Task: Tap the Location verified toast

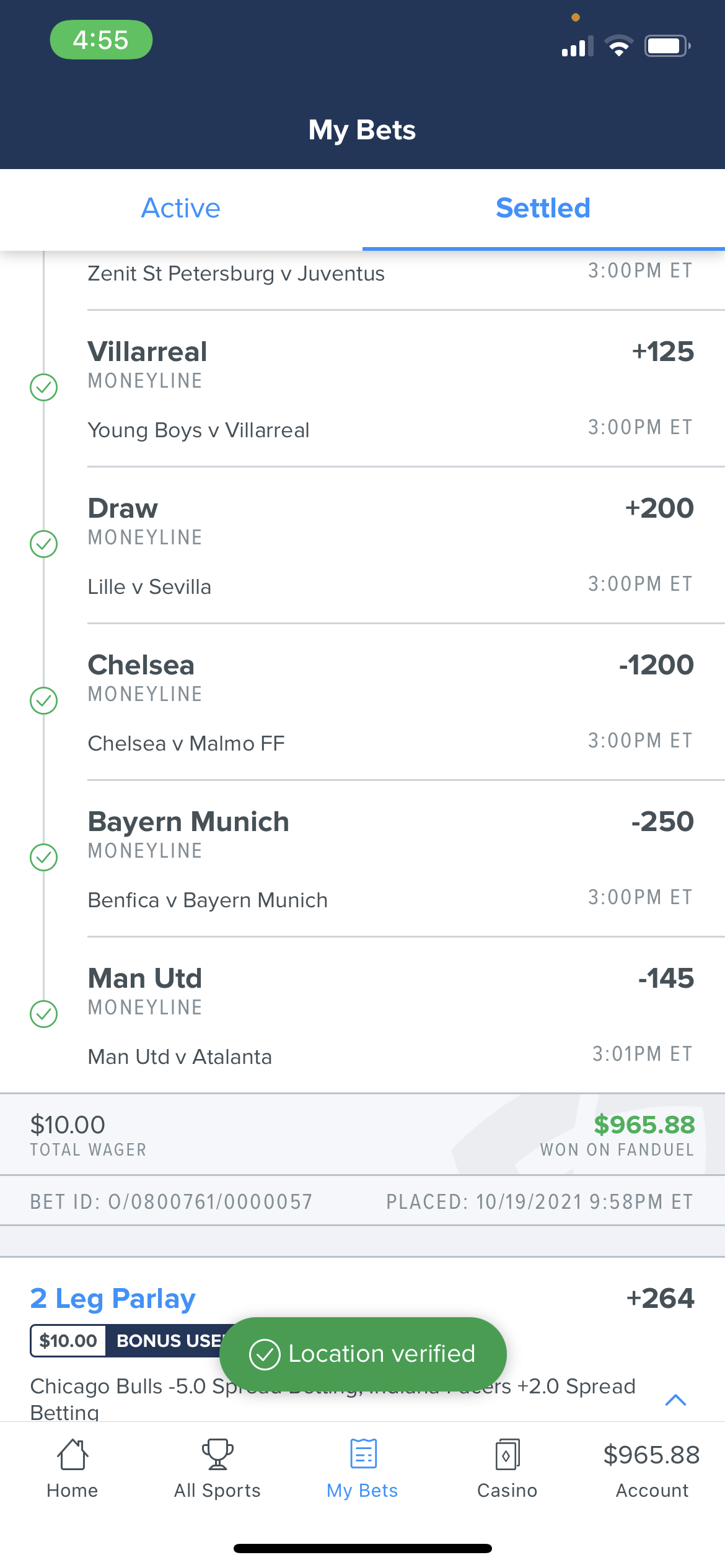Action: (x=363, y=1354)
